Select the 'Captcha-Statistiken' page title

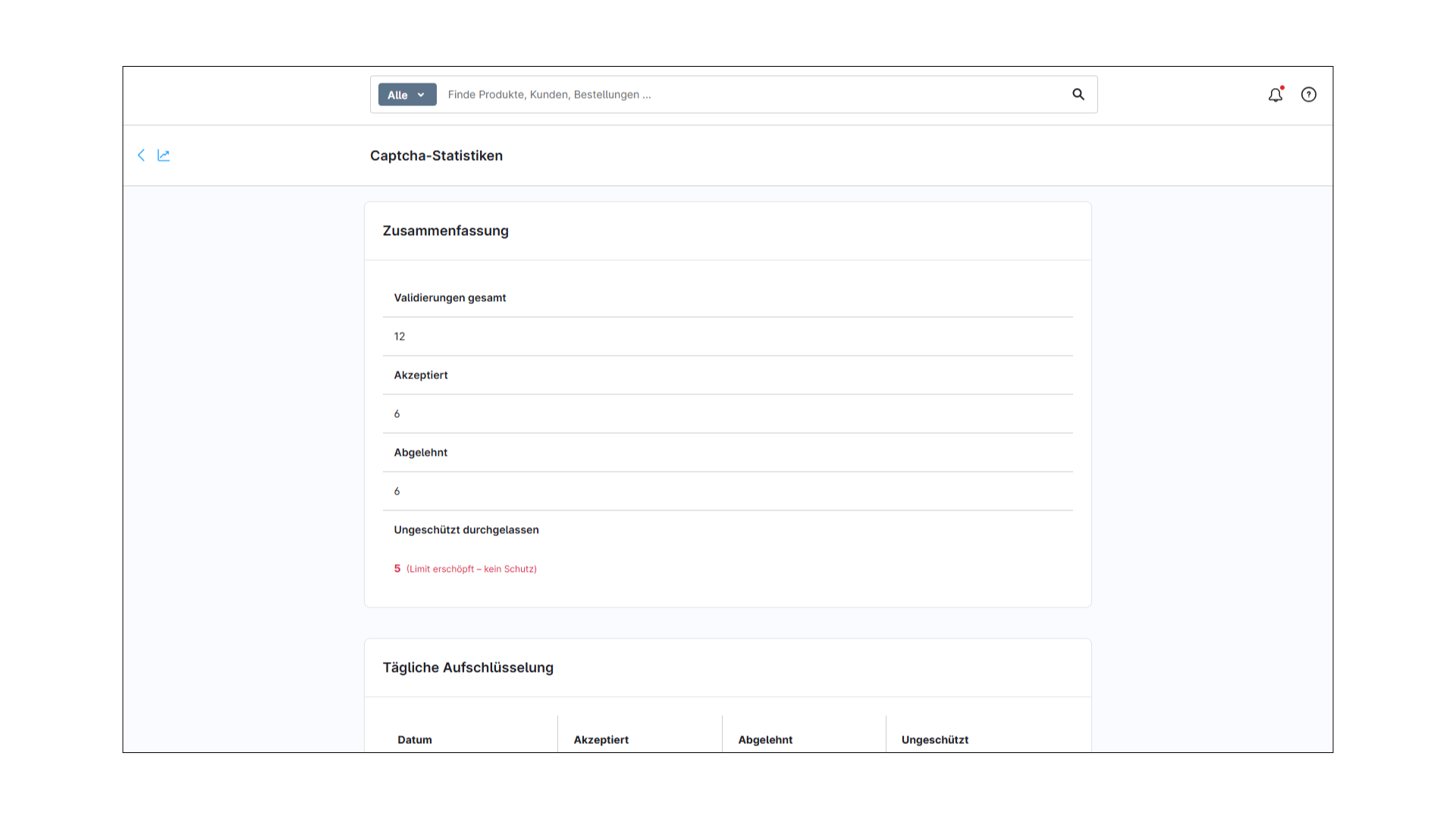coord(436,155)
